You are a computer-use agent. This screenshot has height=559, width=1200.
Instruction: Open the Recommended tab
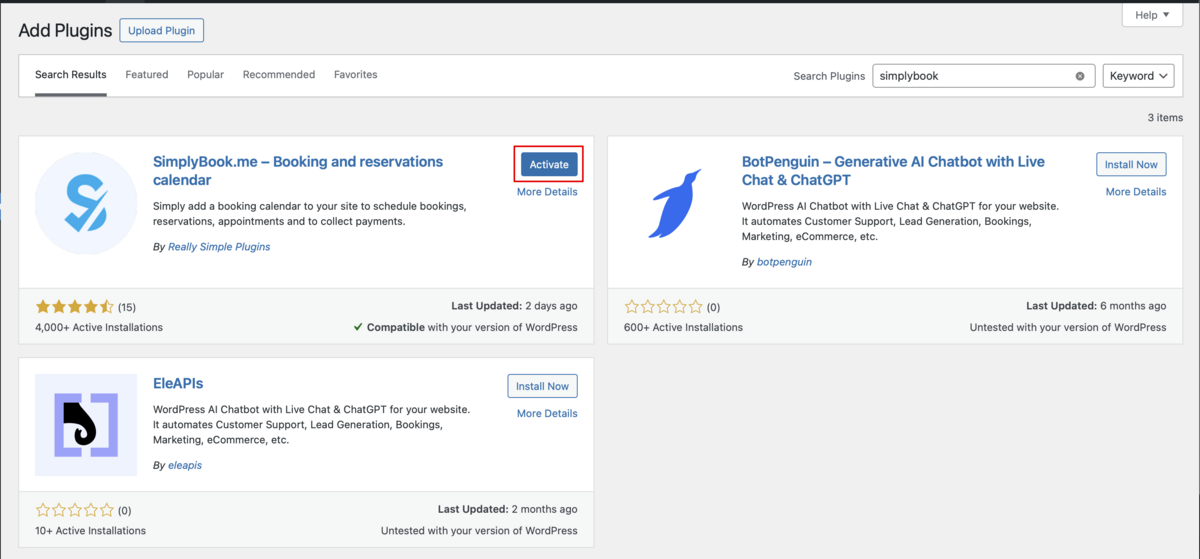tap(278, 75)
